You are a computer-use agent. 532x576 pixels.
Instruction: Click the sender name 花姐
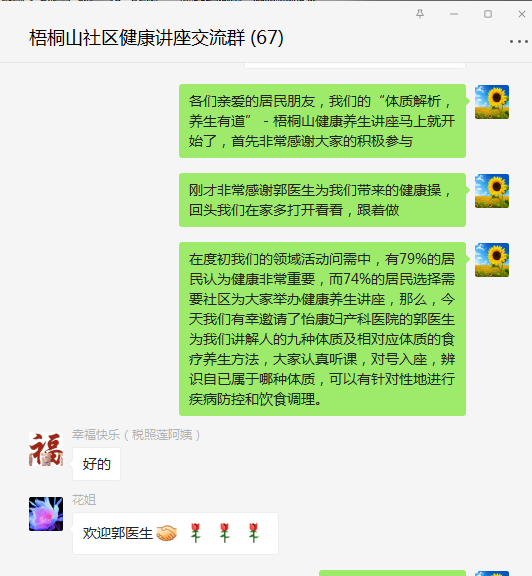pos(84,500)
